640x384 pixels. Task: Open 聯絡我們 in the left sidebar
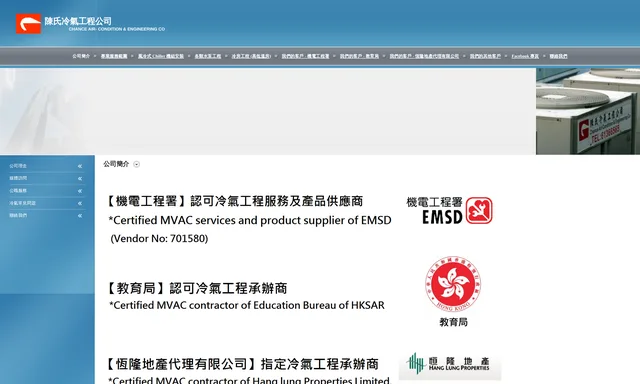tap(18, 215)
